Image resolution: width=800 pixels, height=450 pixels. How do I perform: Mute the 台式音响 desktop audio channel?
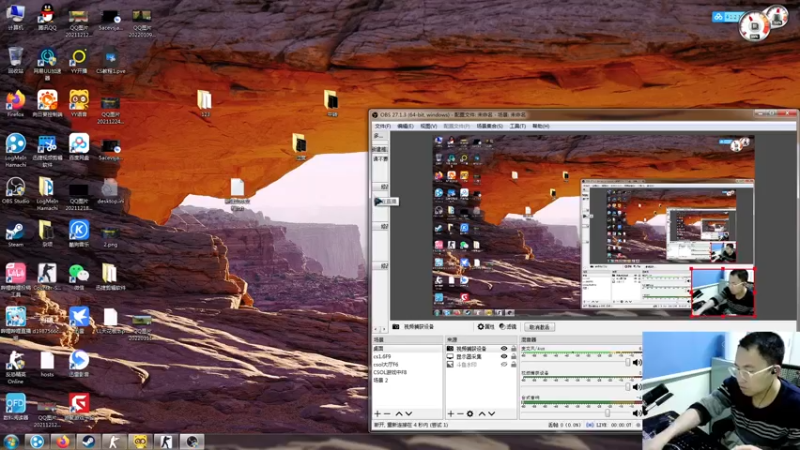pyautogui.click(x=637, y=413)
